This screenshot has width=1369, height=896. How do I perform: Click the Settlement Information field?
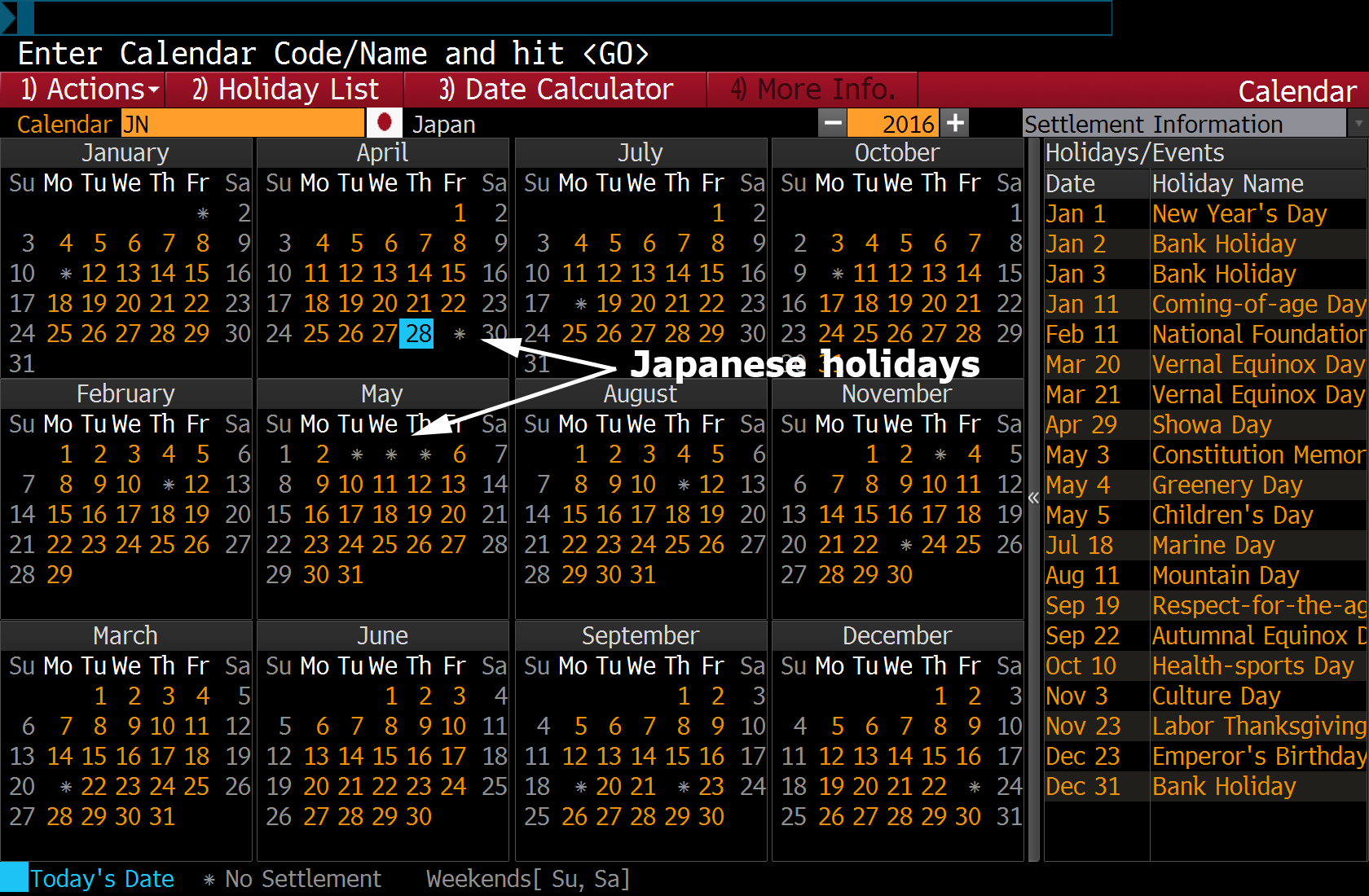tap(1185, 124)
